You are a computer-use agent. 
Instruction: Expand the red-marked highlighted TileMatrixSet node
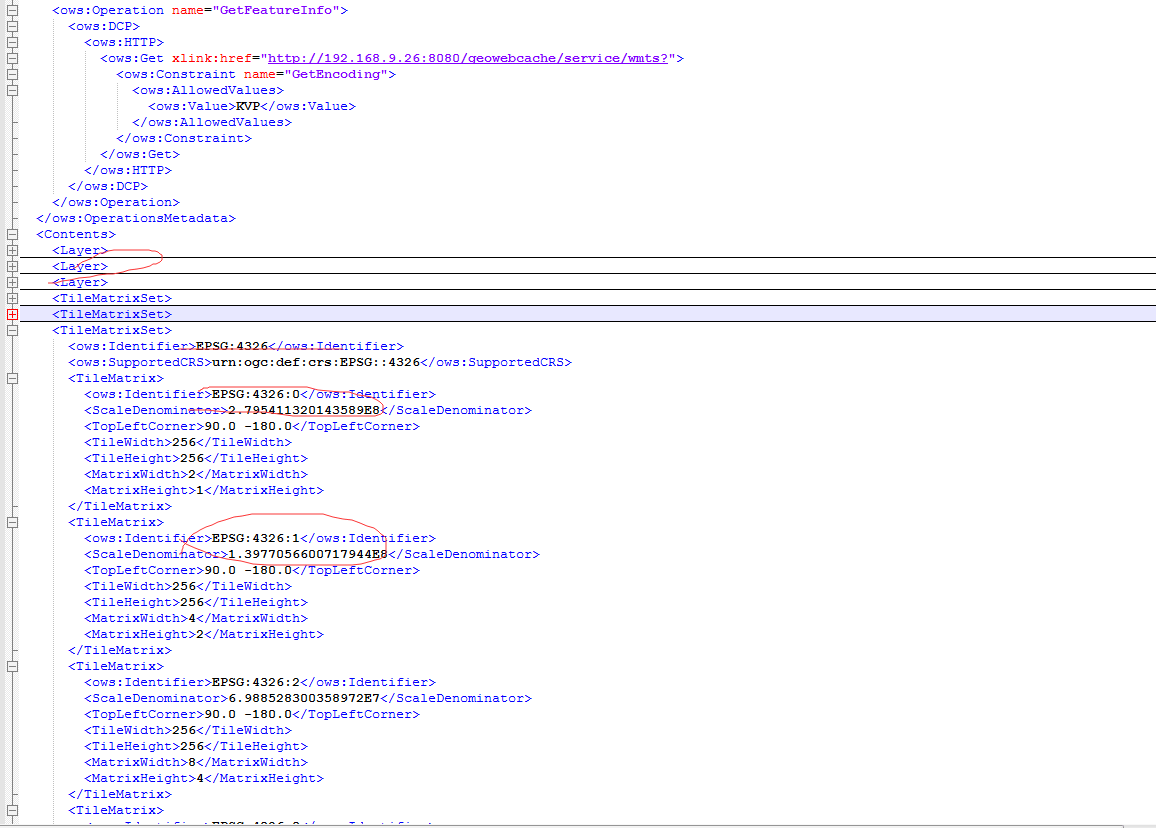12,314
